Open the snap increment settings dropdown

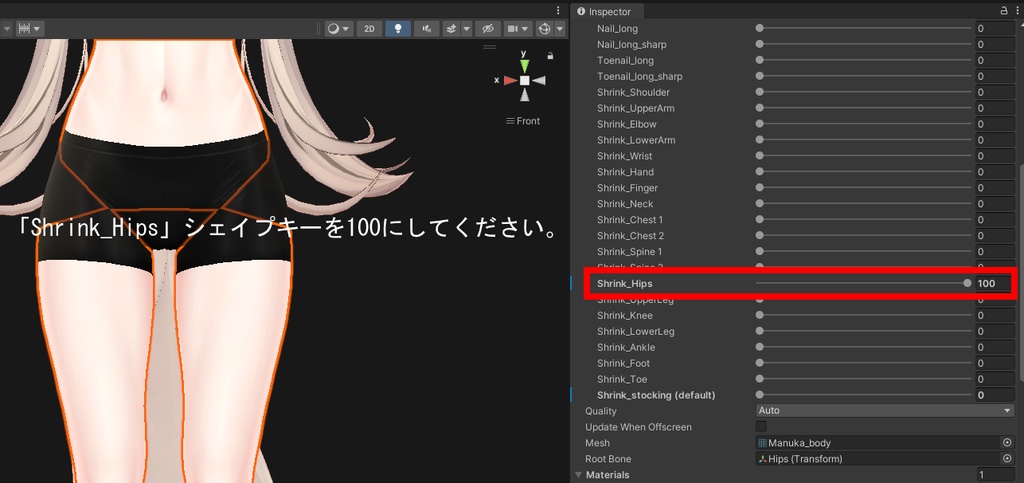point(37,29)
